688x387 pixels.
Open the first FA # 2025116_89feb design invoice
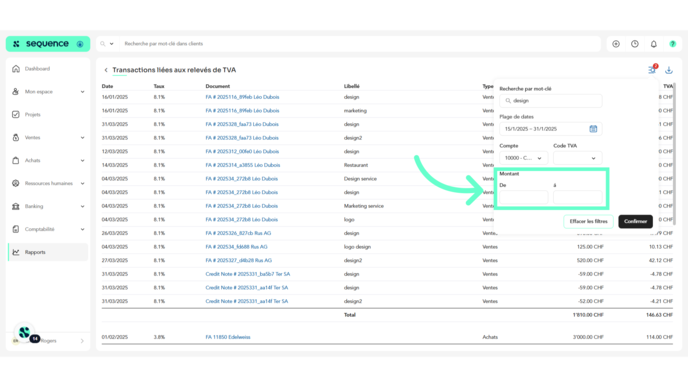pos(242,97)
